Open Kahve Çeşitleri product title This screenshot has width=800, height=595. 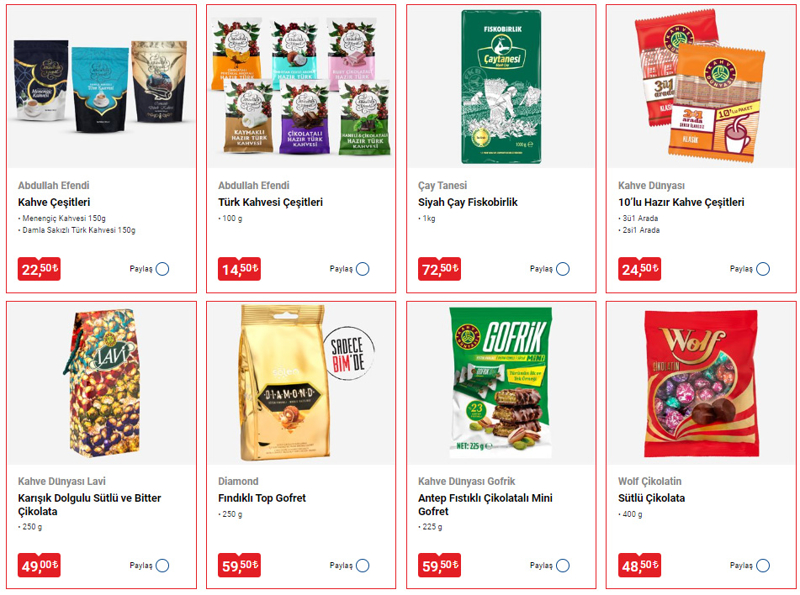point(54,202)
